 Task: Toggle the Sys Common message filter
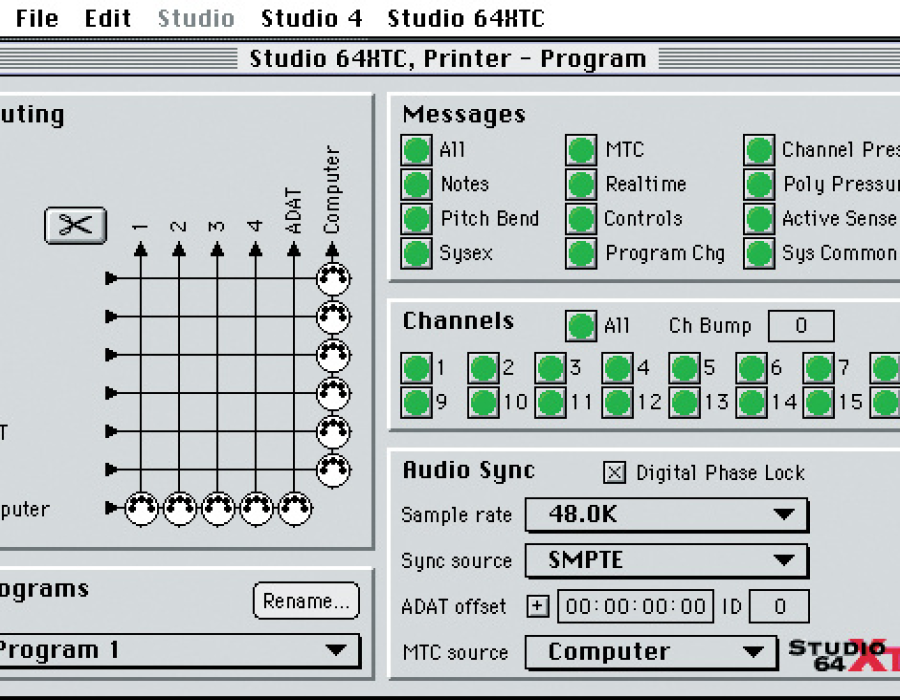[759, 254]
